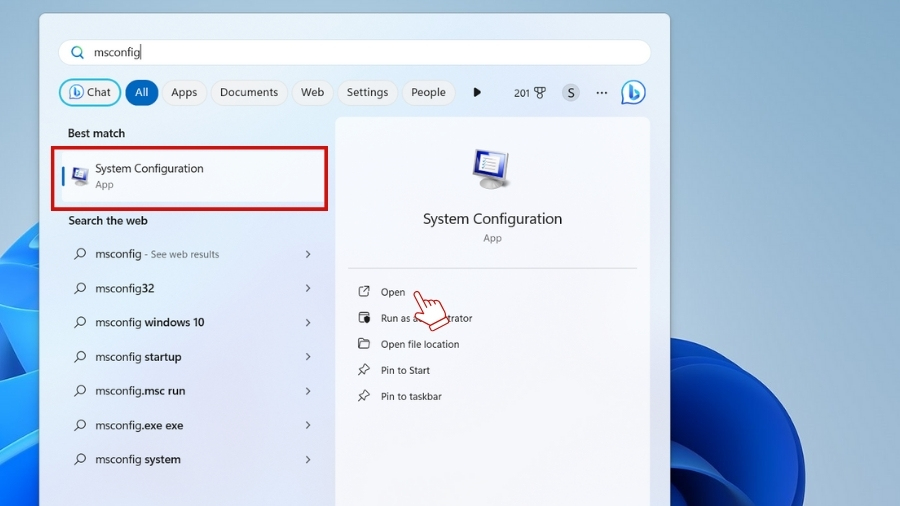Viewport: 900px width, 506px height.
Task: Open the S user account avatar
Action: coord(571,92)
